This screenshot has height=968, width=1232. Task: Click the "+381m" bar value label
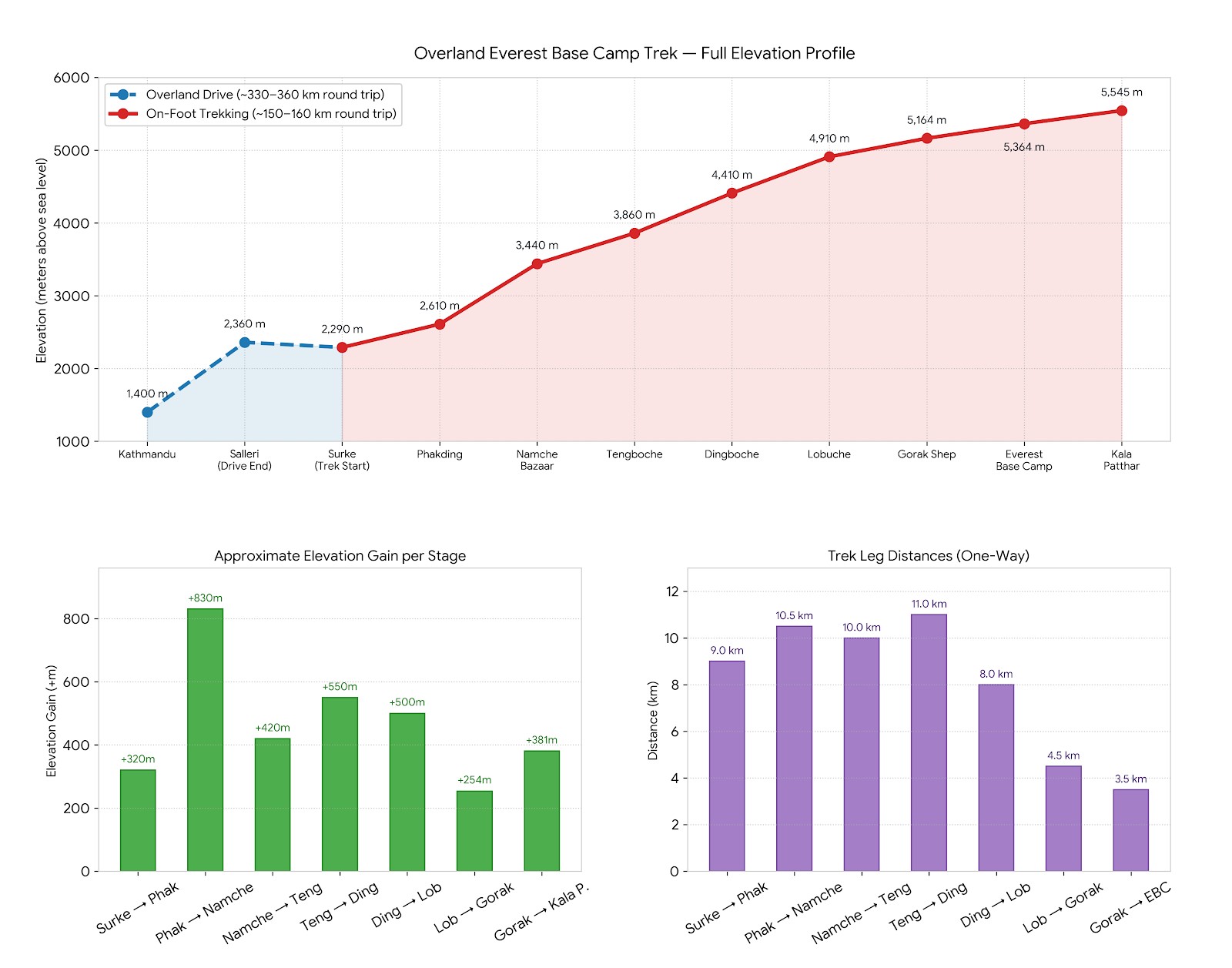click(542, 740)
